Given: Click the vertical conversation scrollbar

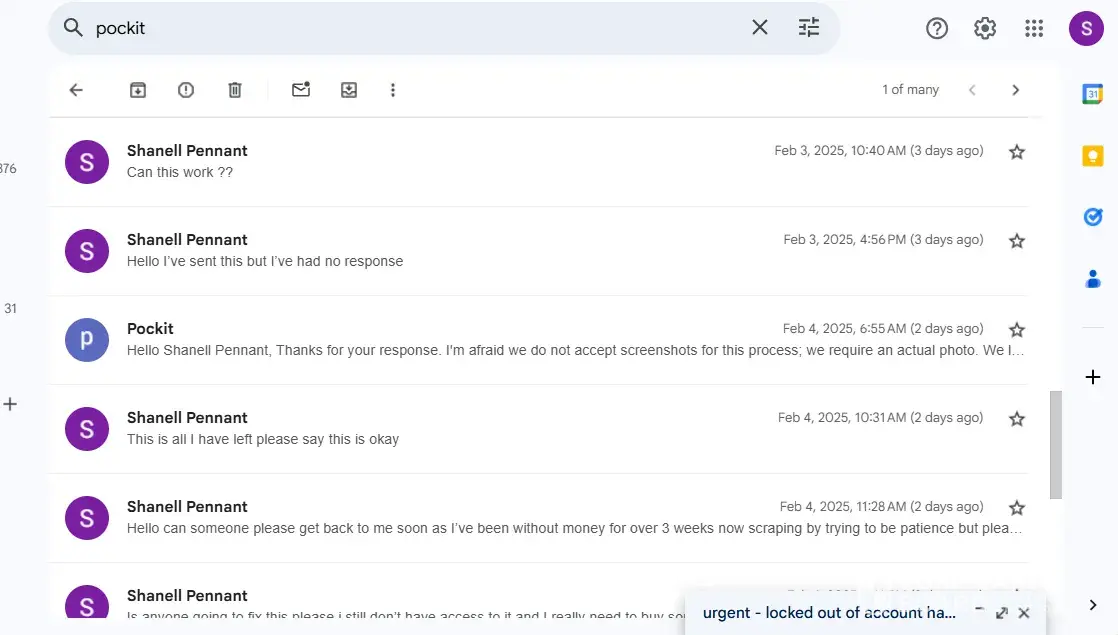Looking at the screenshot, I should (x=1055, y=445).
